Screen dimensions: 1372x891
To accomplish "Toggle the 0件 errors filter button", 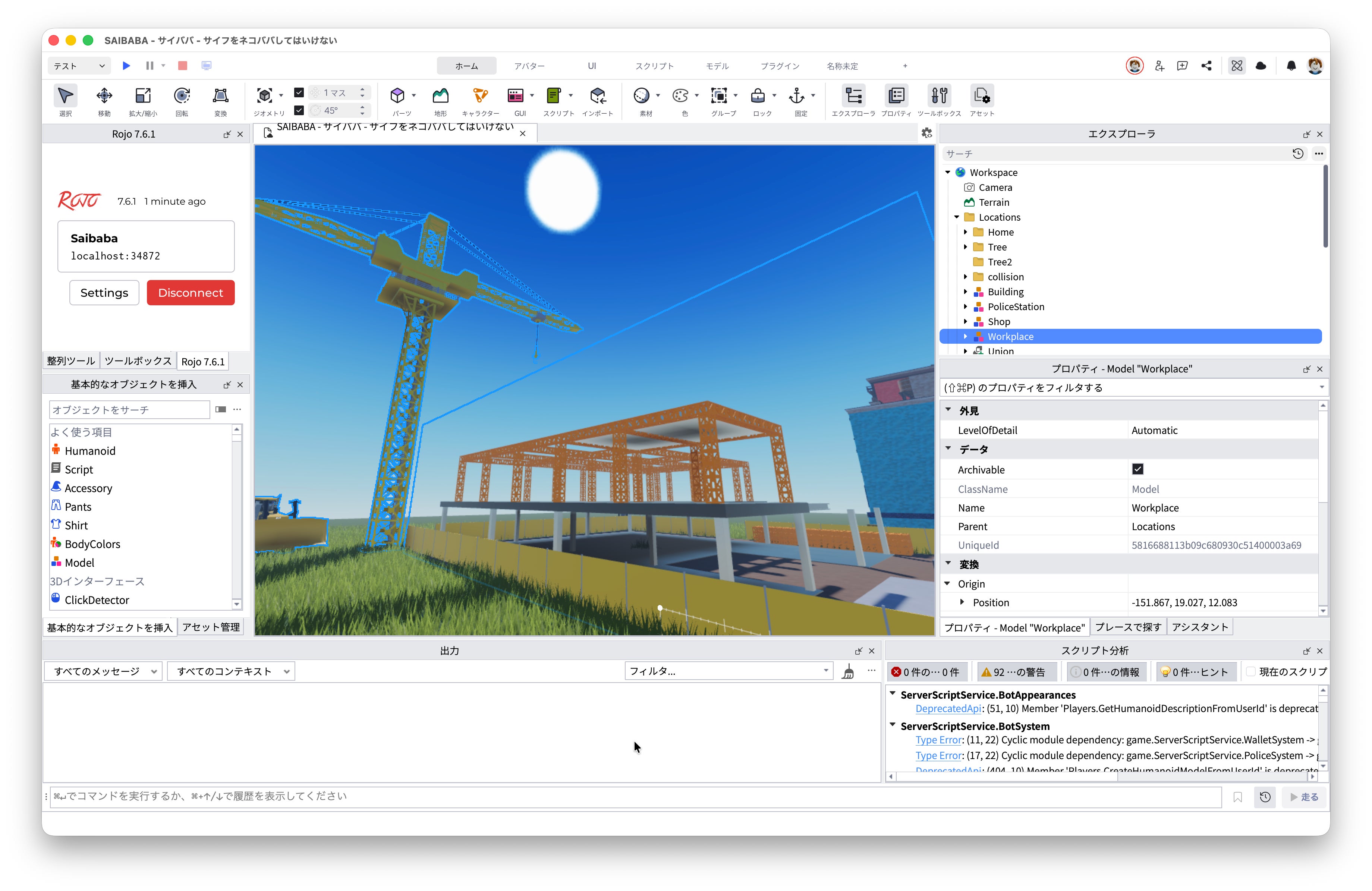I will [926, 672].
